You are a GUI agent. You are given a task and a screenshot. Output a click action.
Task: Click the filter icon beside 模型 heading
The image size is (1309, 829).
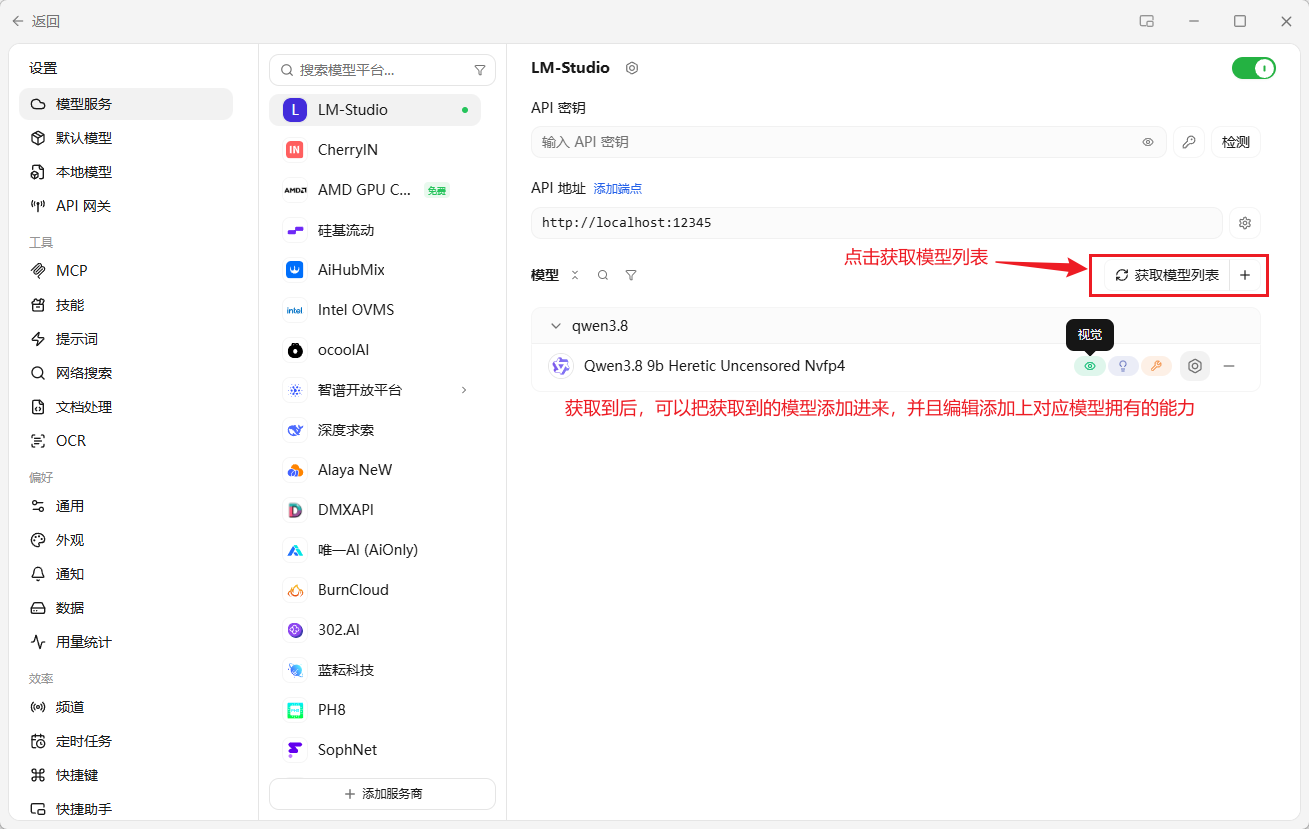tap(631, 275)
